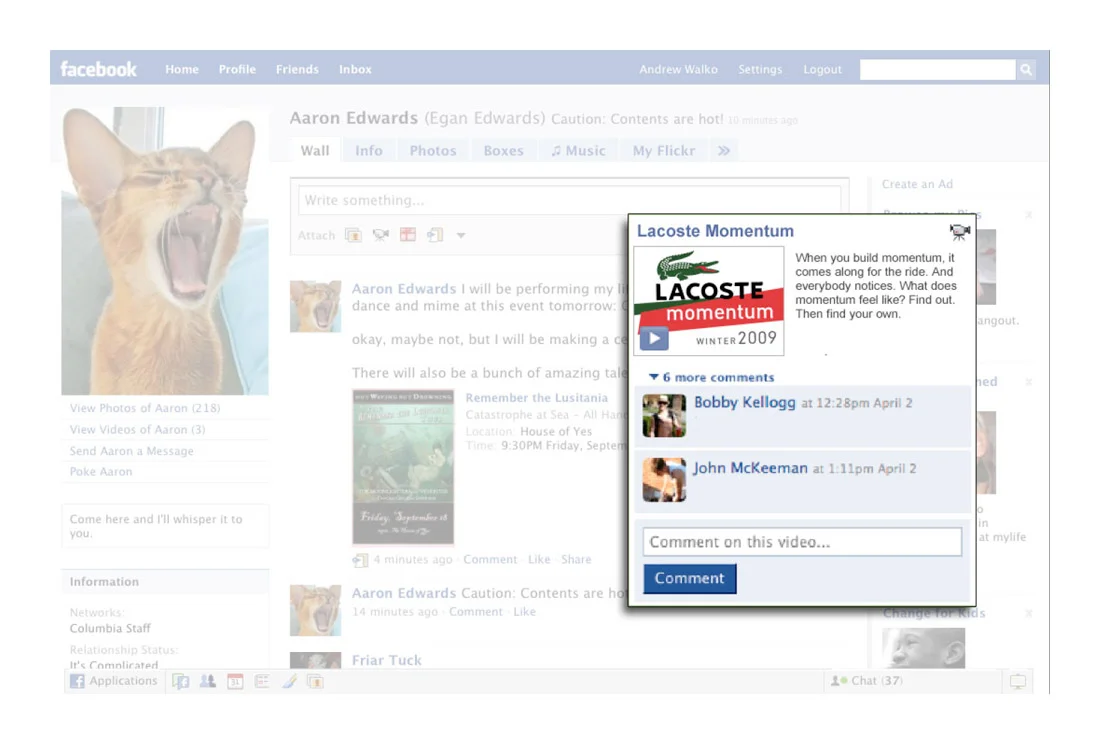Open Andrew Walko account link
This screenshot has width=1100, height=744.
click(x=678, y=69)
